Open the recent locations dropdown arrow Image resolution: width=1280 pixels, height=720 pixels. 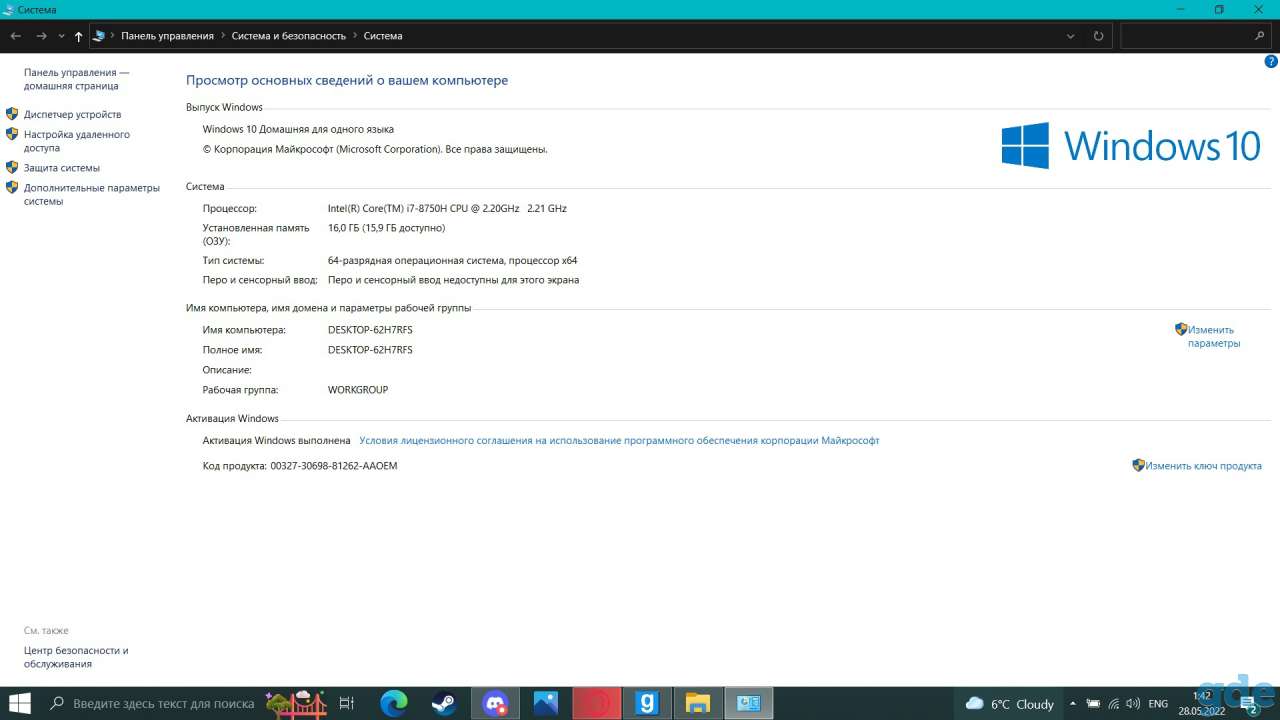click(x=61, y=36)
